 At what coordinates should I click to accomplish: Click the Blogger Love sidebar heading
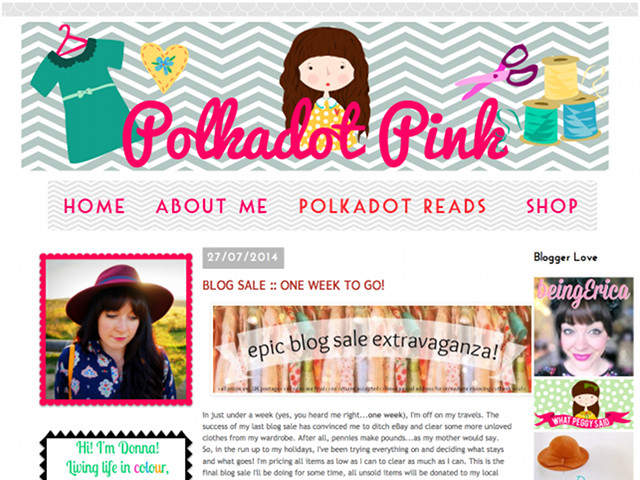click(x=565, y=257)
